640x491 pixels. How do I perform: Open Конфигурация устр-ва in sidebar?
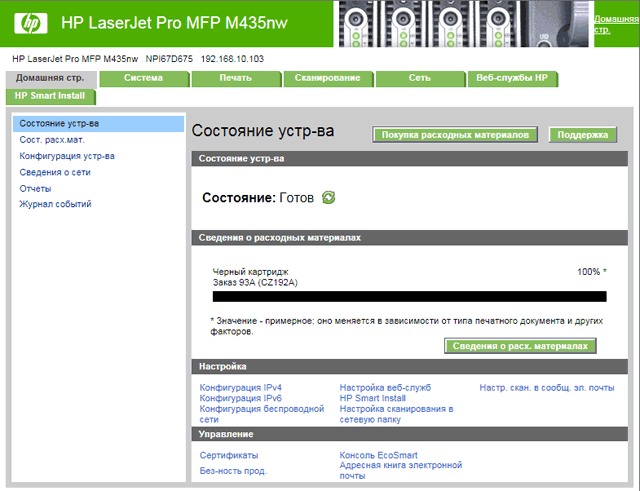pos(67,156)
